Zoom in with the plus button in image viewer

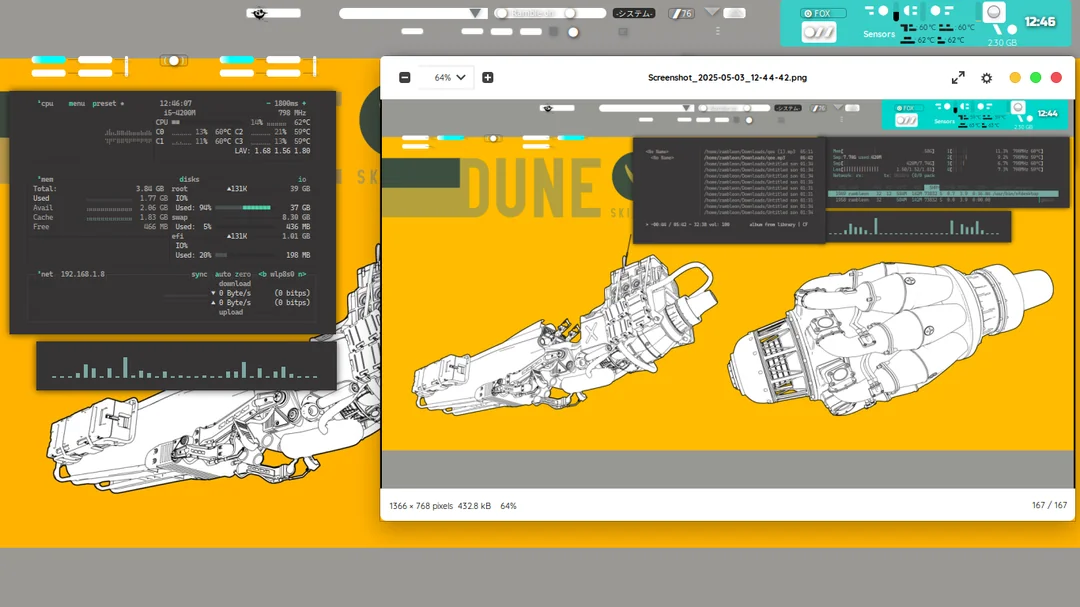488,78
